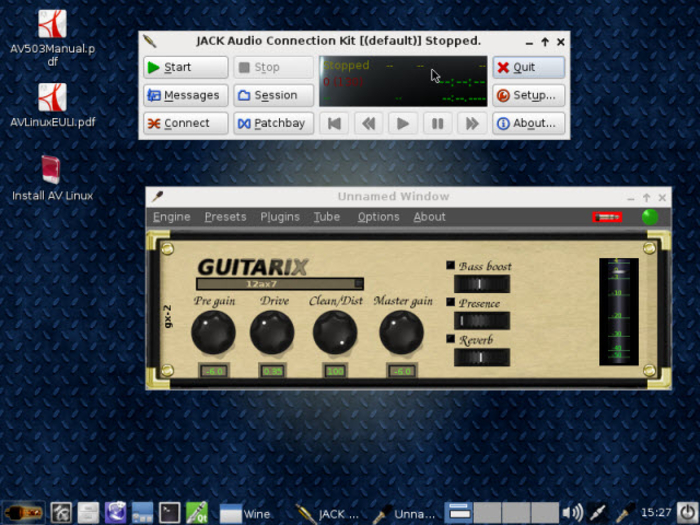Start the JACK server

(185, 68)
